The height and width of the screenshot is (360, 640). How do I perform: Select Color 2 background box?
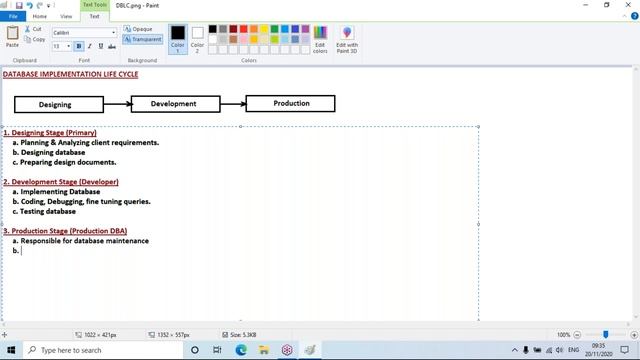tap(198, 39)
